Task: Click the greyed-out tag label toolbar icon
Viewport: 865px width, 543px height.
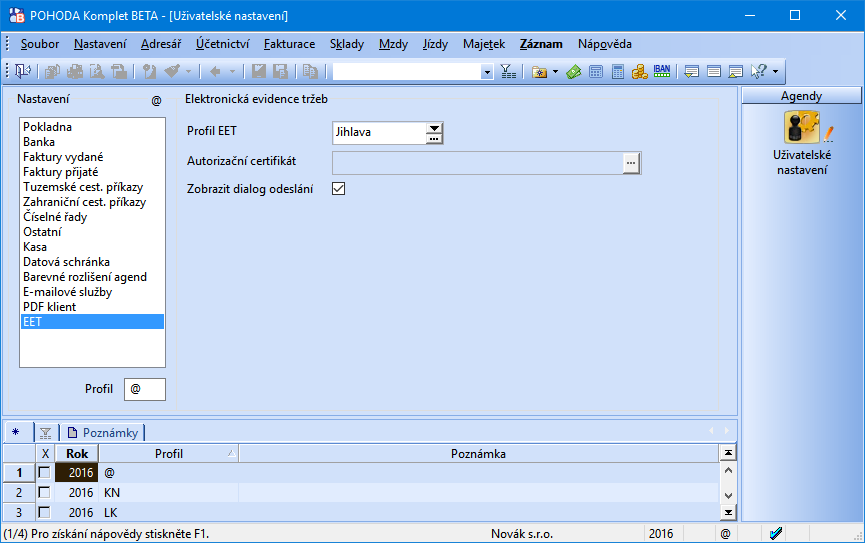Action: pyautogui.click(x=149, y=71)
